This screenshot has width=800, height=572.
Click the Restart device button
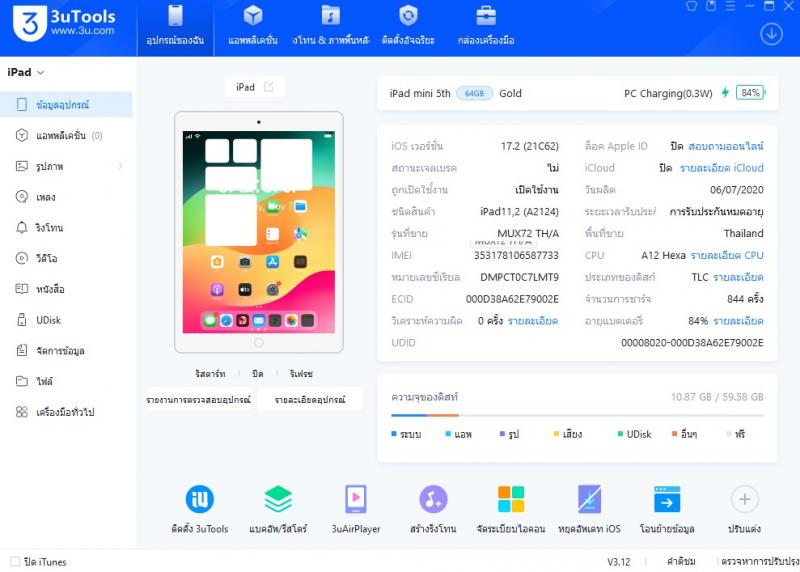(x=210, y=374)
